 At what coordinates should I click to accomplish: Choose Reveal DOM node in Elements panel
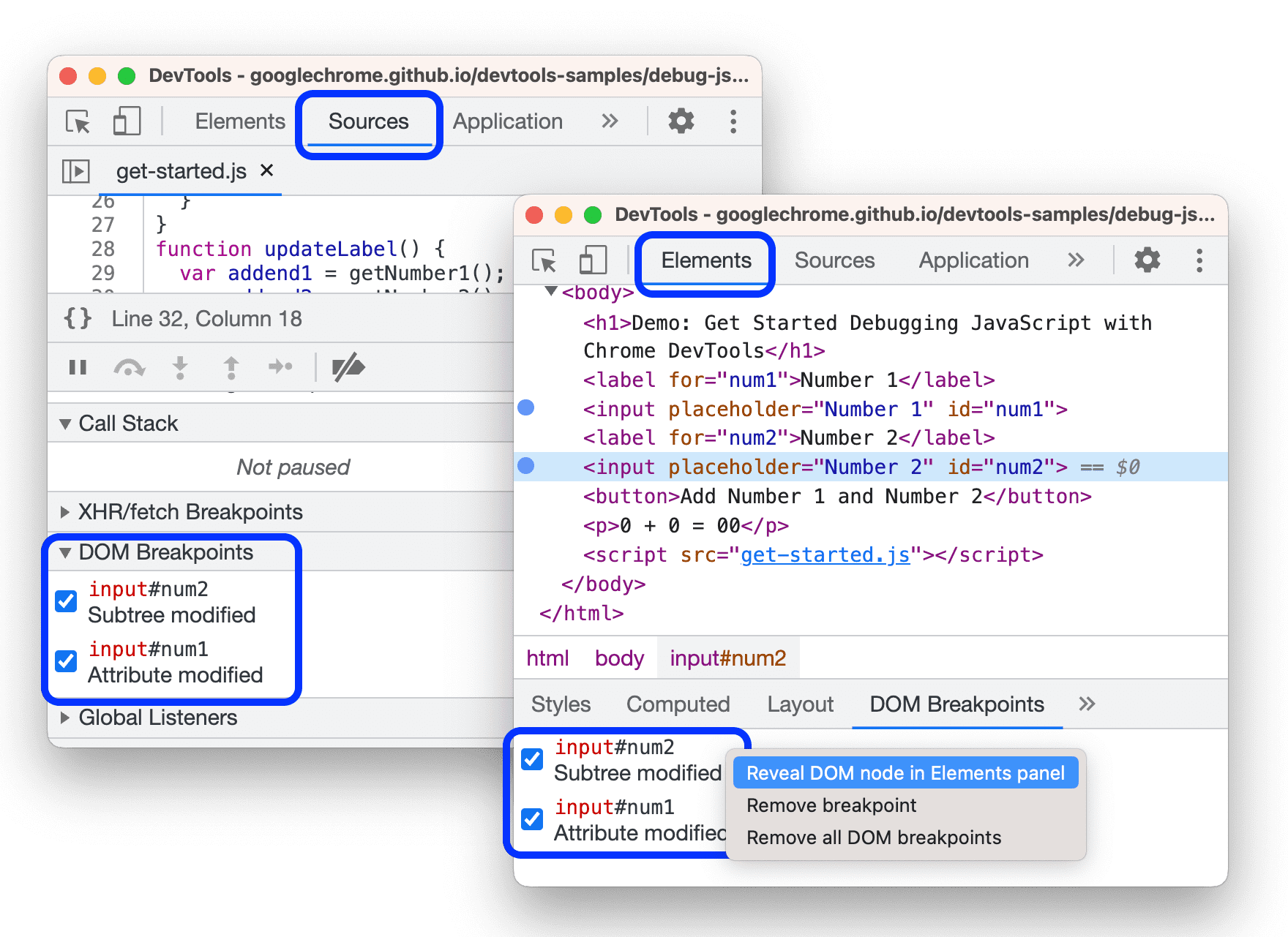(x=905, y=772)
